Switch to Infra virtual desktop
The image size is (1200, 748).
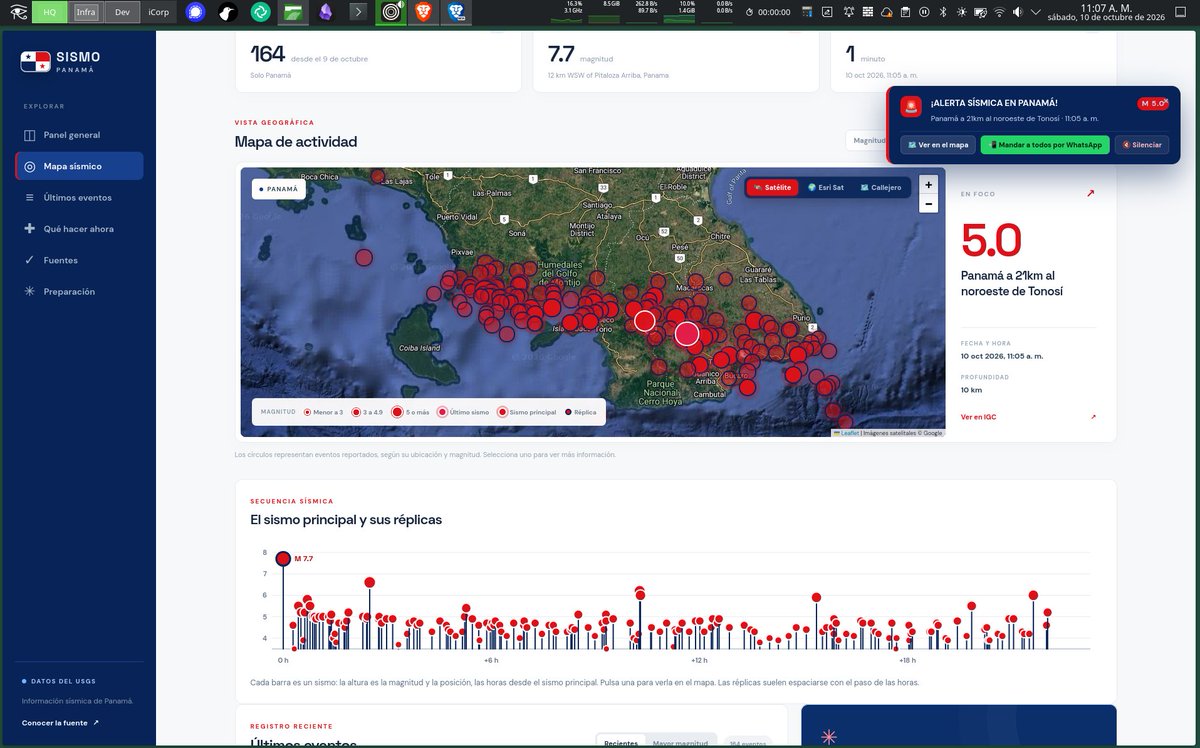click(86, 12)
